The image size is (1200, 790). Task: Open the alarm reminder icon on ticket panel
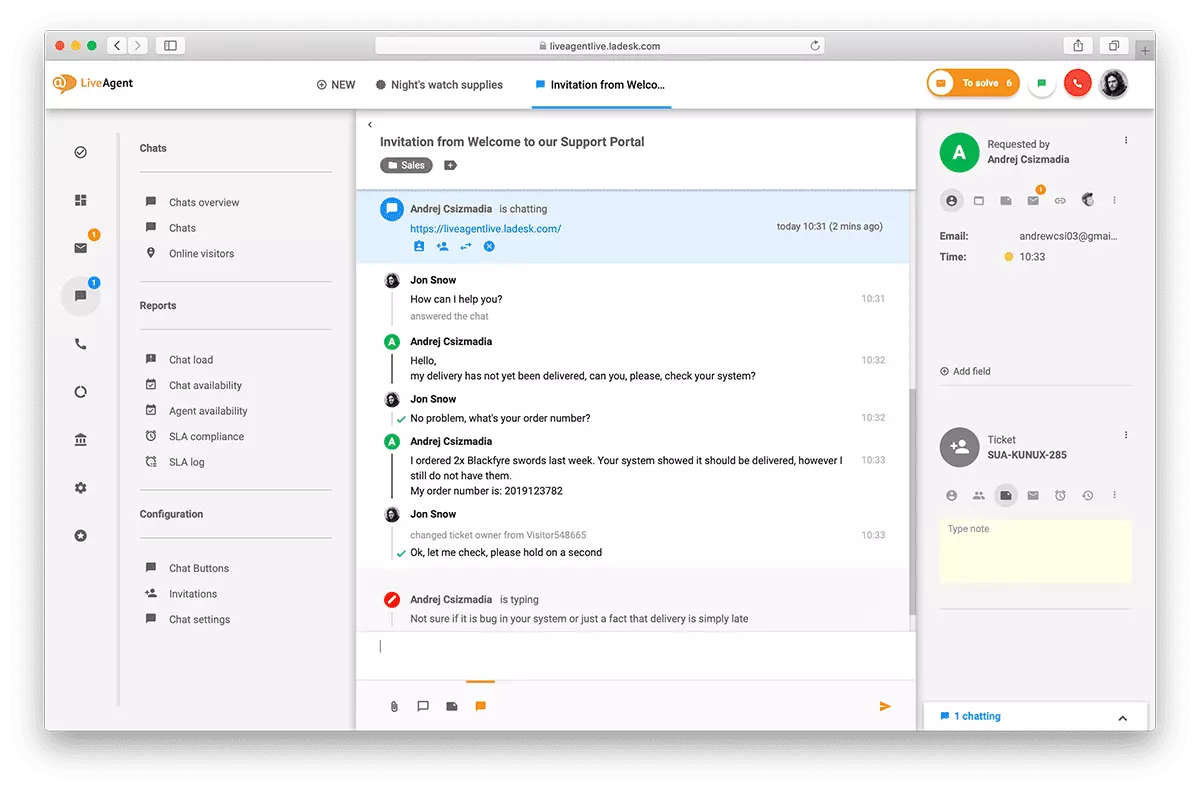point(1059,495)
